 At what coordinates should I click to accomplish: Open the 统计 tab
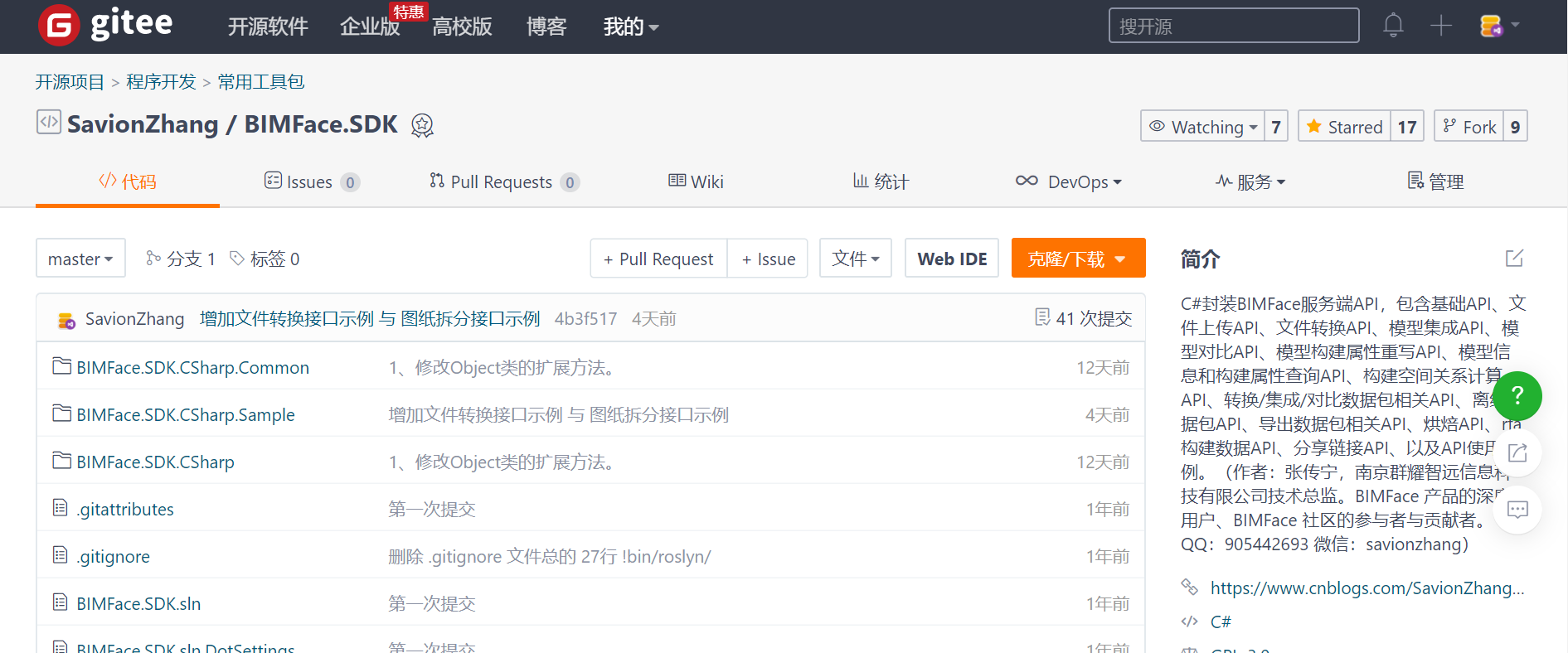[x=881, y=181]
